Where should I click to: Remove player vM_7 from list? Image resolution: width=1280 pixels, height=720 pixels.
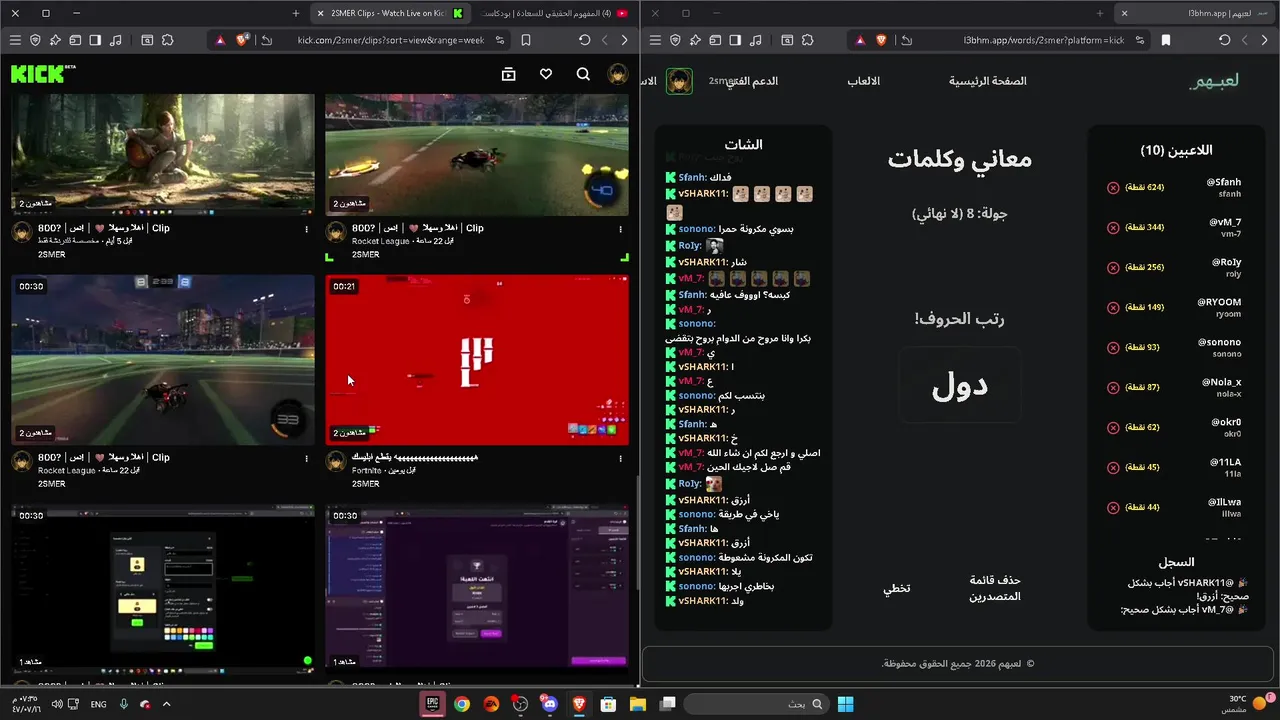[1113, 228]
